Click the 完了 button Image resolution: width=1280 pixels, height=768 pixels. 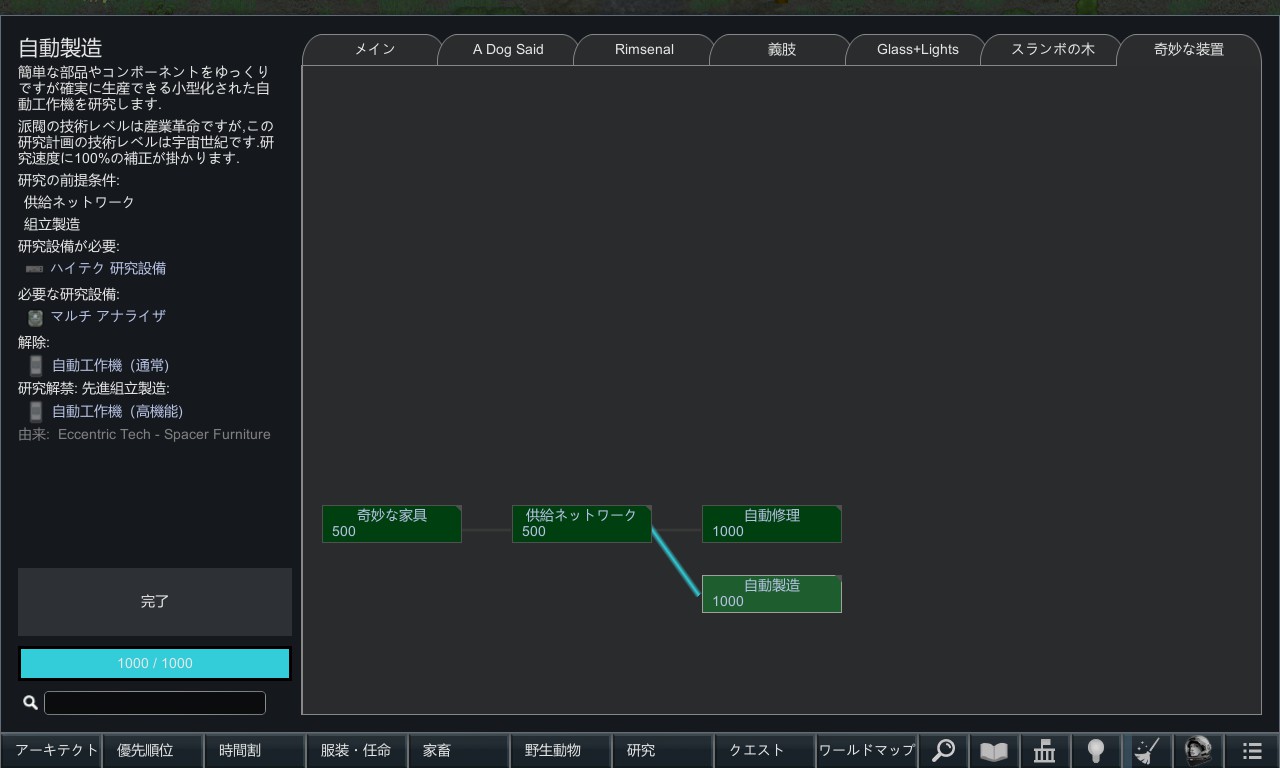[155, 602]
